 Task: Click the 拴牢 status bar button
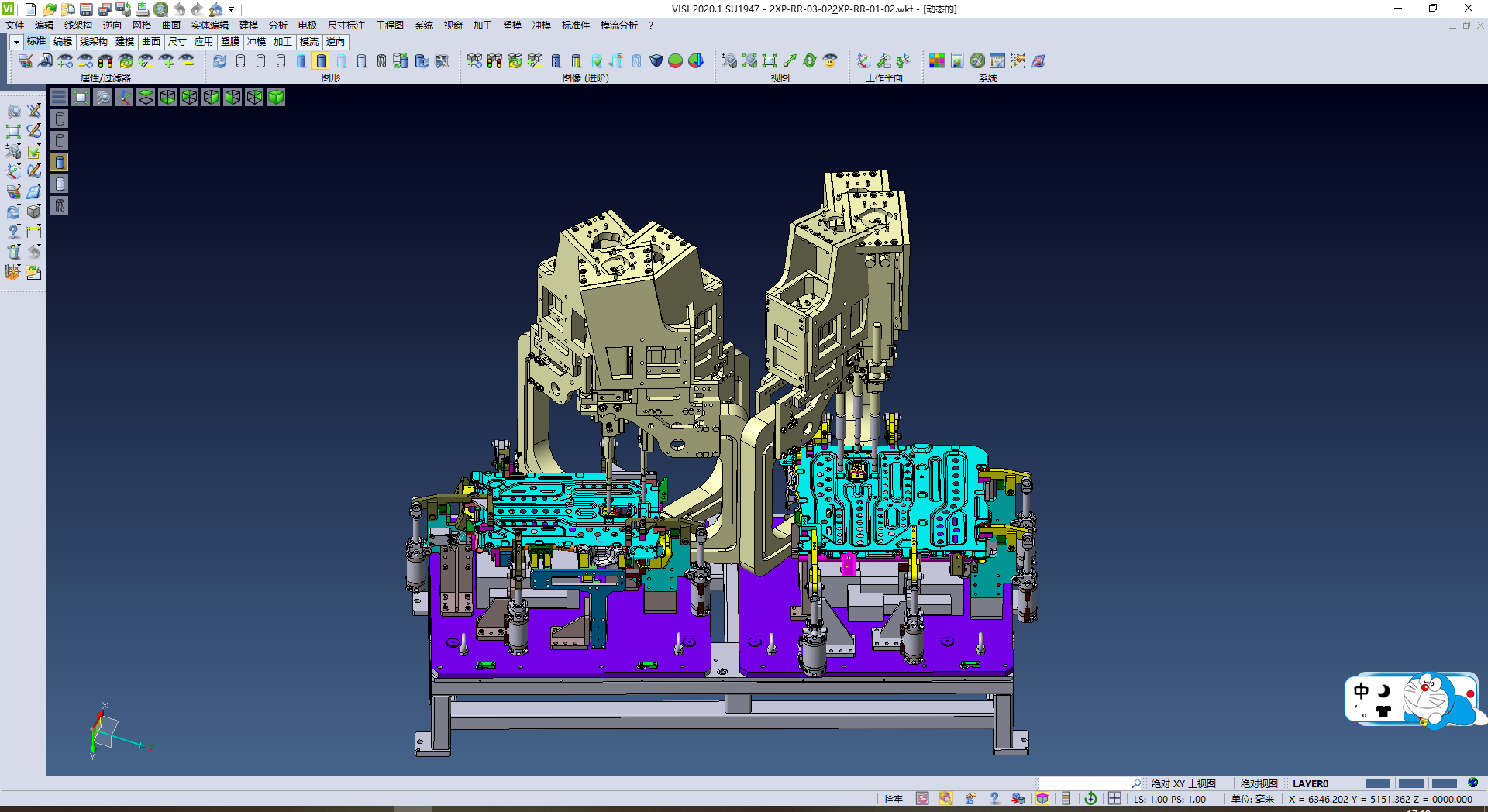pos(893,799)
